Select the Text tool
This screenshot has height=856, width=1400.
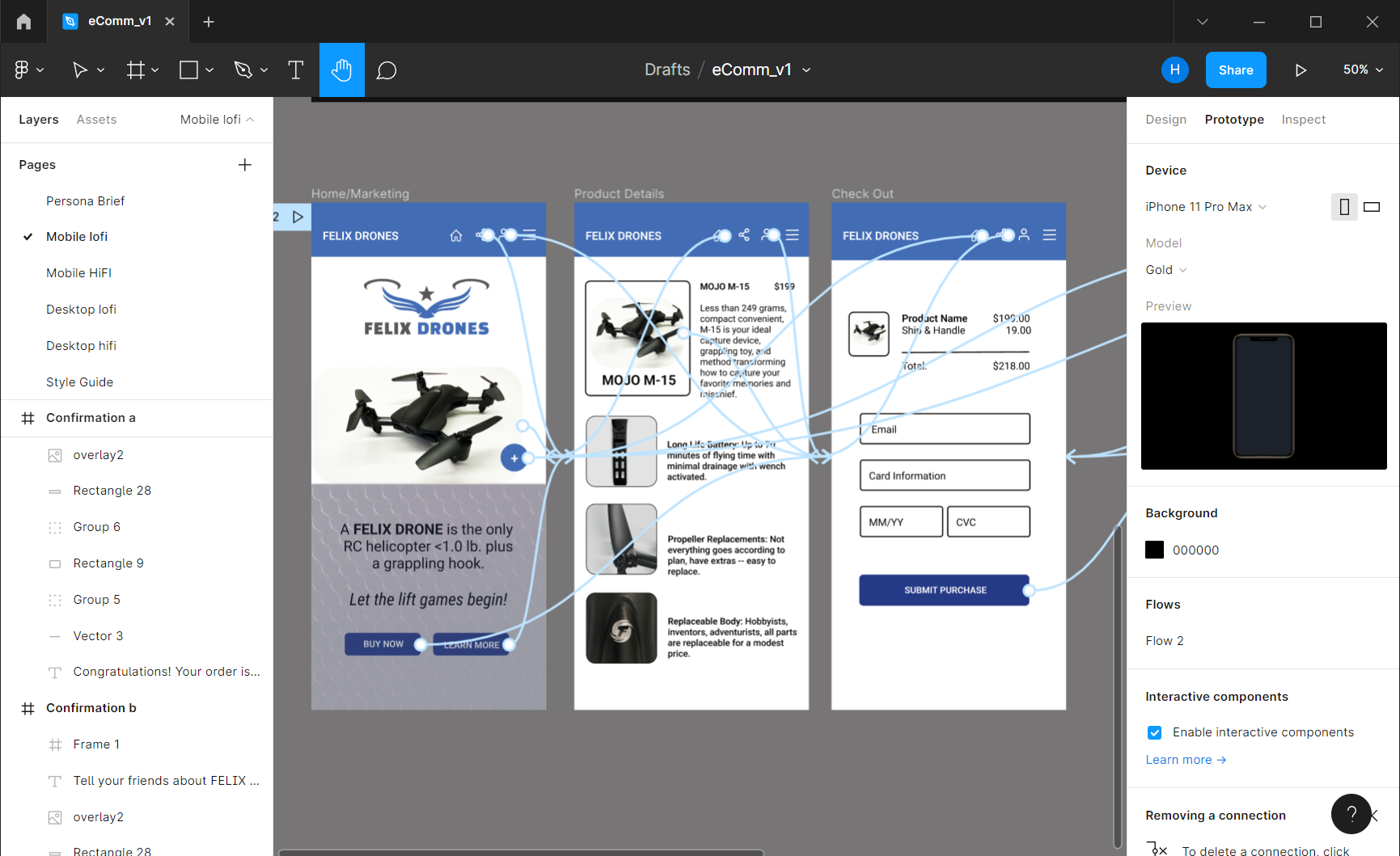(x=296, y=70)
